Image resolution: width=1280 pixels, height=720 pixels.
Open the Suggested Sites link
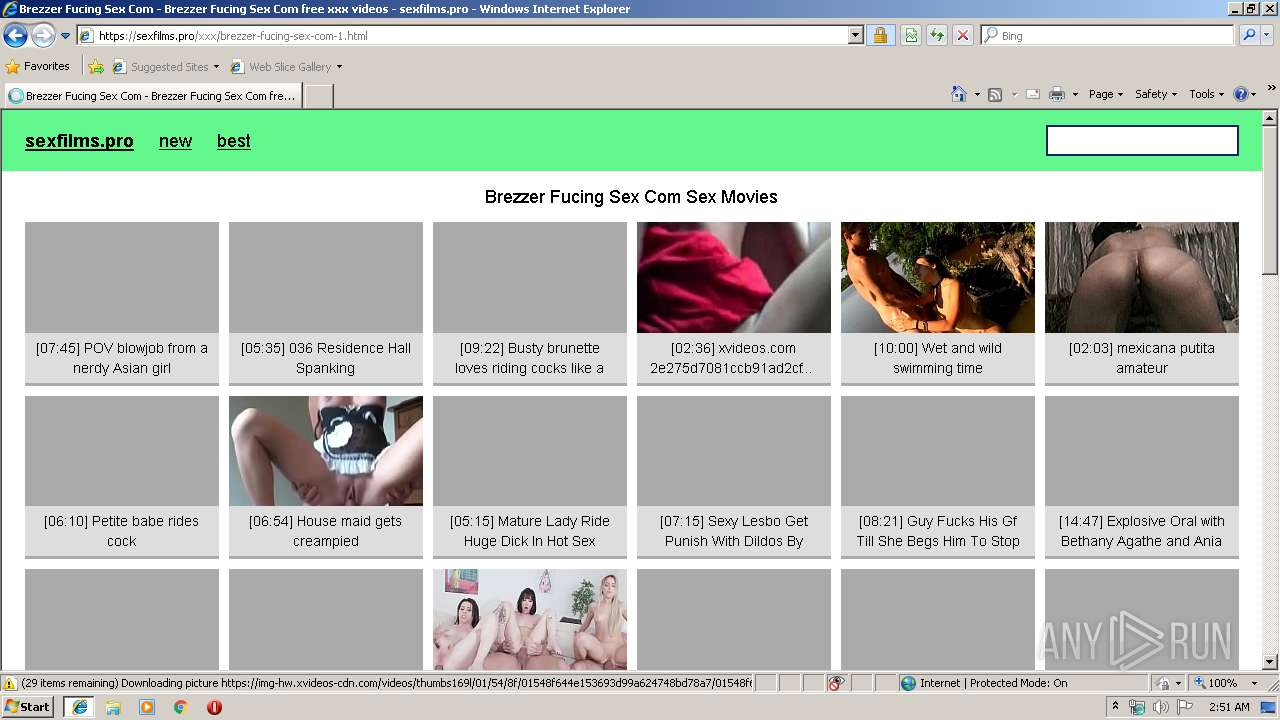click(x=165, y=67)
